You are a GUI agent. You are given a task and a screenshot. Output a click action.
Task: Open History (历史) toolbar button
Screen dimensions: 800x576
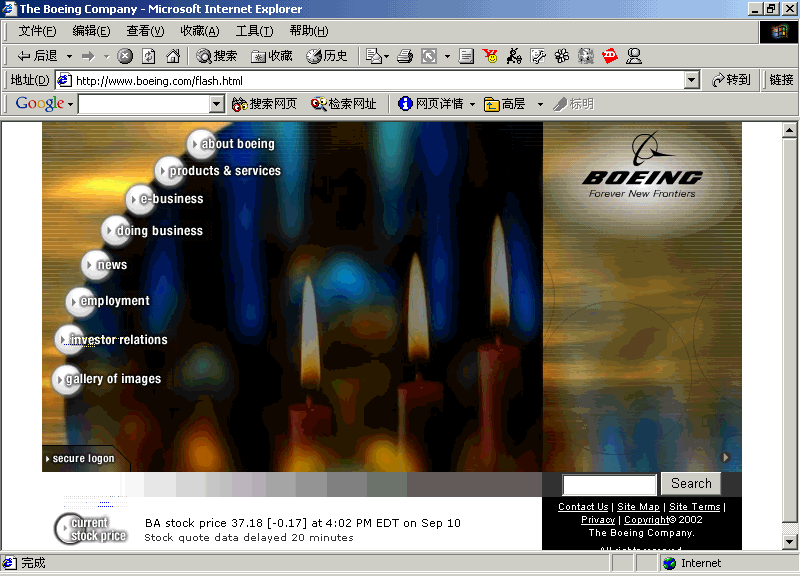[x=327, y=56]
